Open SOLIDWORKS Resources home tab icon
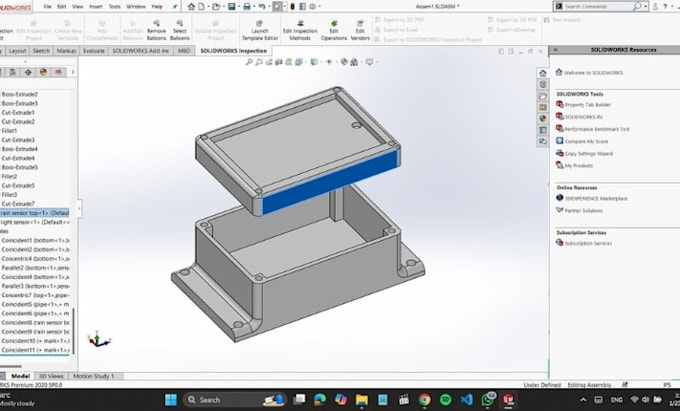Screen dimensions: 680x411 543,73
